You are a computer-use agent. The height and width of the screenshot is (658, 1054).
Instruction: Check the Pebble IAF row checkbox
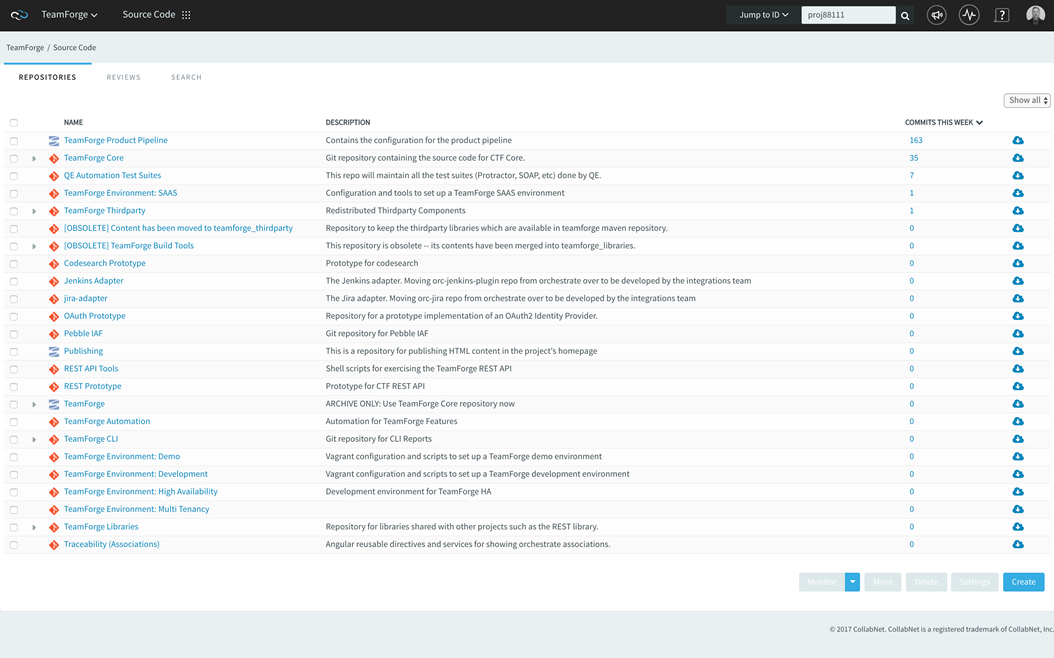(13, 334)
